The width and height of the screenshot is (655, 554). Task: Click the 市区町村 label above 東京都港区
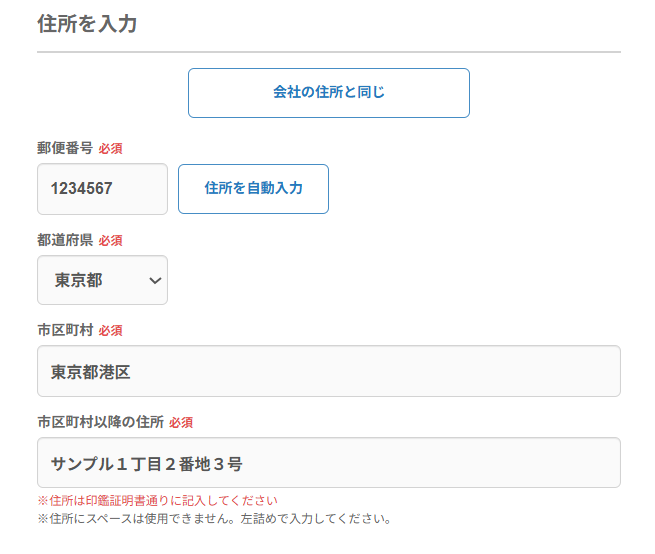65,330
